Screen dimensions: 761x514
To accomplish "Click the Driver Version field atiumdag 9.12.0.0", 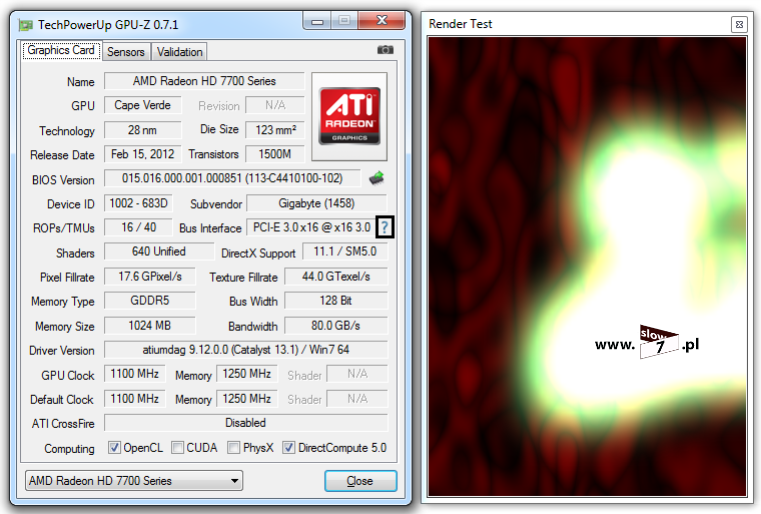I will point(246,350).
